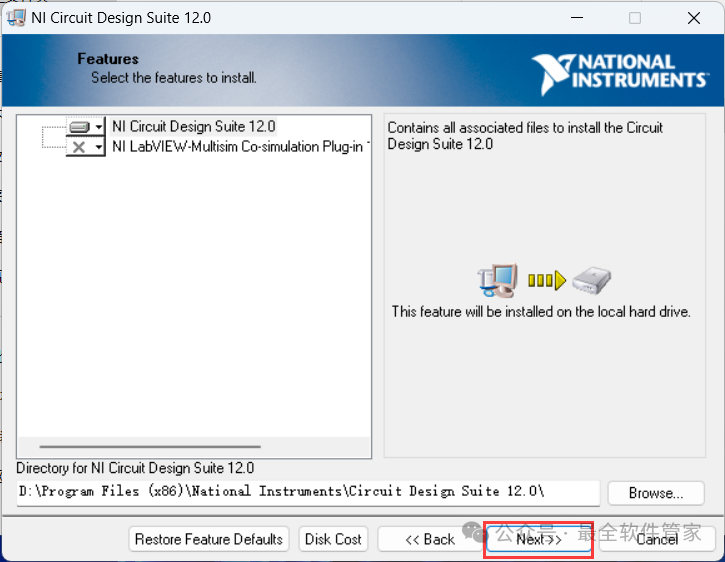Click the hard drive icon beside NI Circuit Design Suite 12.0

point(80,127)
